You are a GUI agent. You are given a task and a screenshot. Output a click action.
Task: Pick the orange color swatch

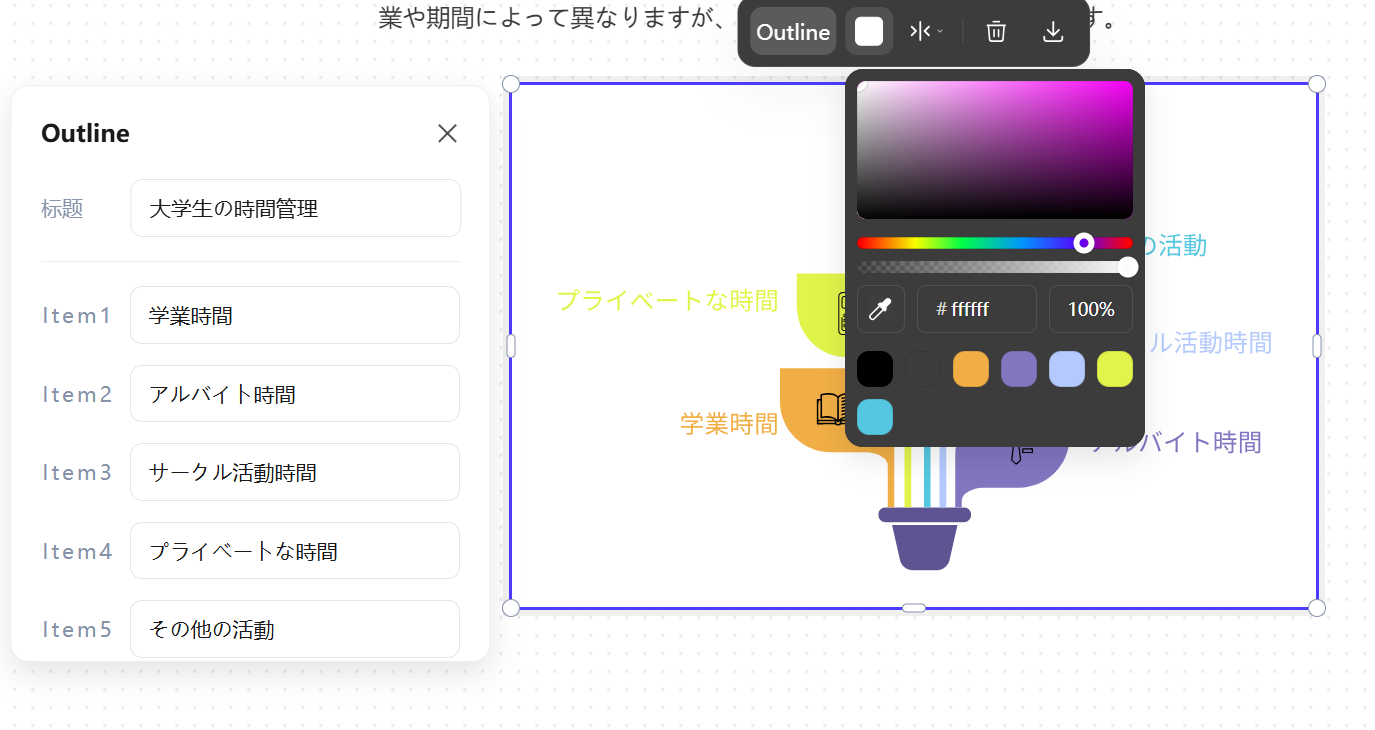click(x=971, y=369)
